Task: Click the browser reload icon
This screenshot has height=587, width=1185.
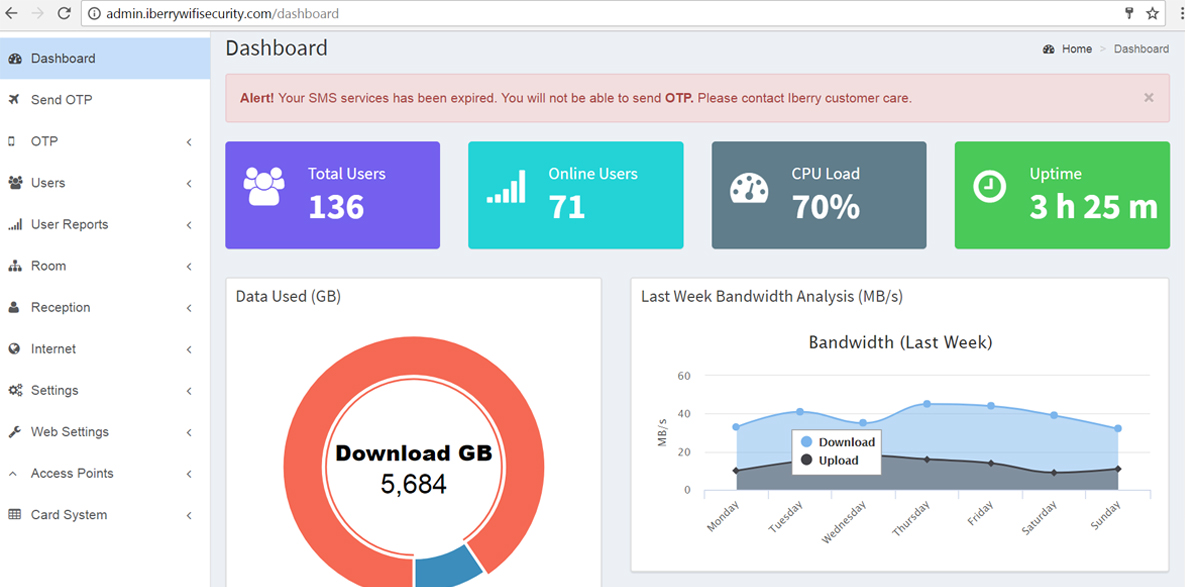Action: point(64,14)
